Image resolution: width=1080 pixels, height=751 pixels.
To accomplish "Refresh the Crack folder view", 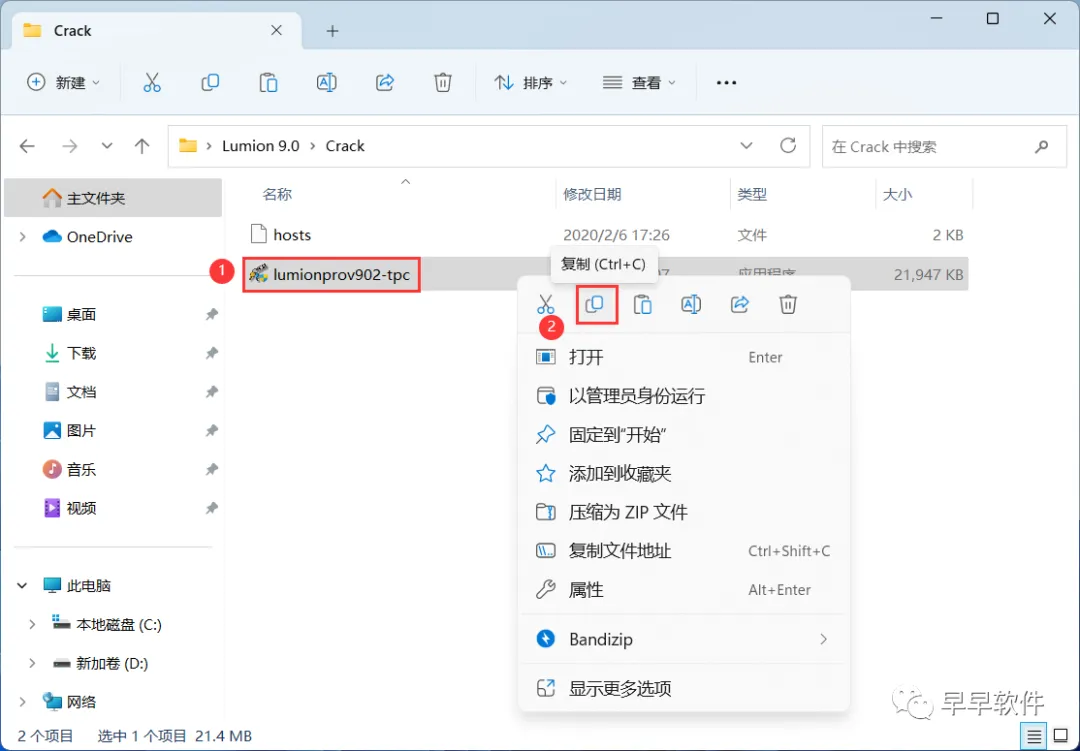I will tap(788, 145).
